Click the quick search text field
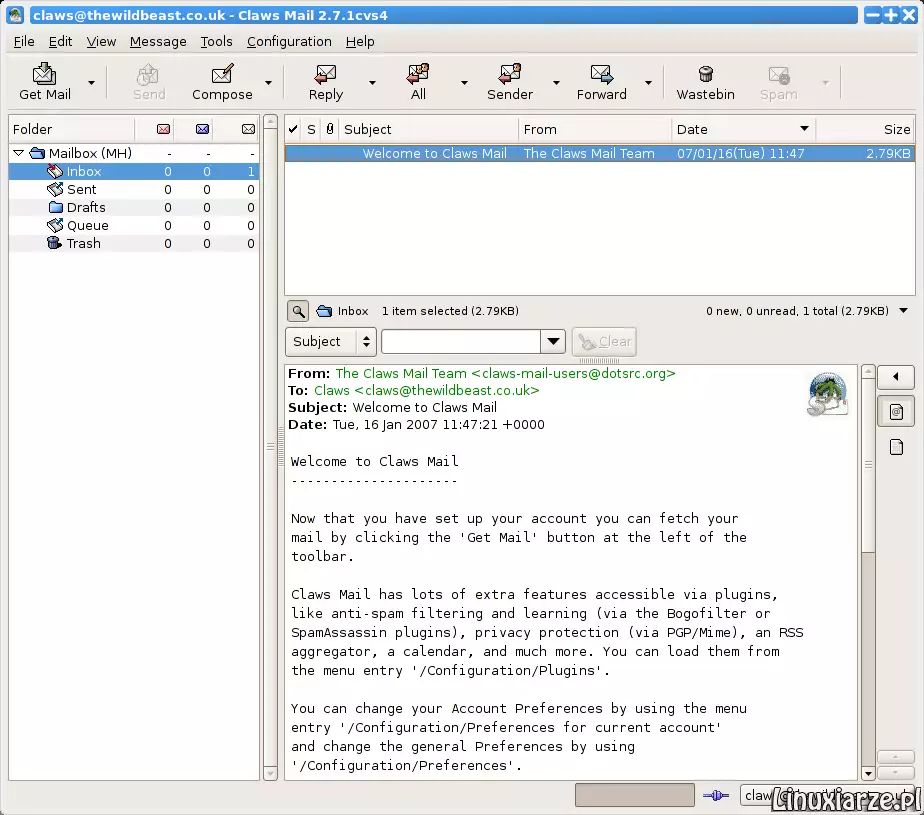Viewport: 924px width, 815px height. (x=461, y=342)
